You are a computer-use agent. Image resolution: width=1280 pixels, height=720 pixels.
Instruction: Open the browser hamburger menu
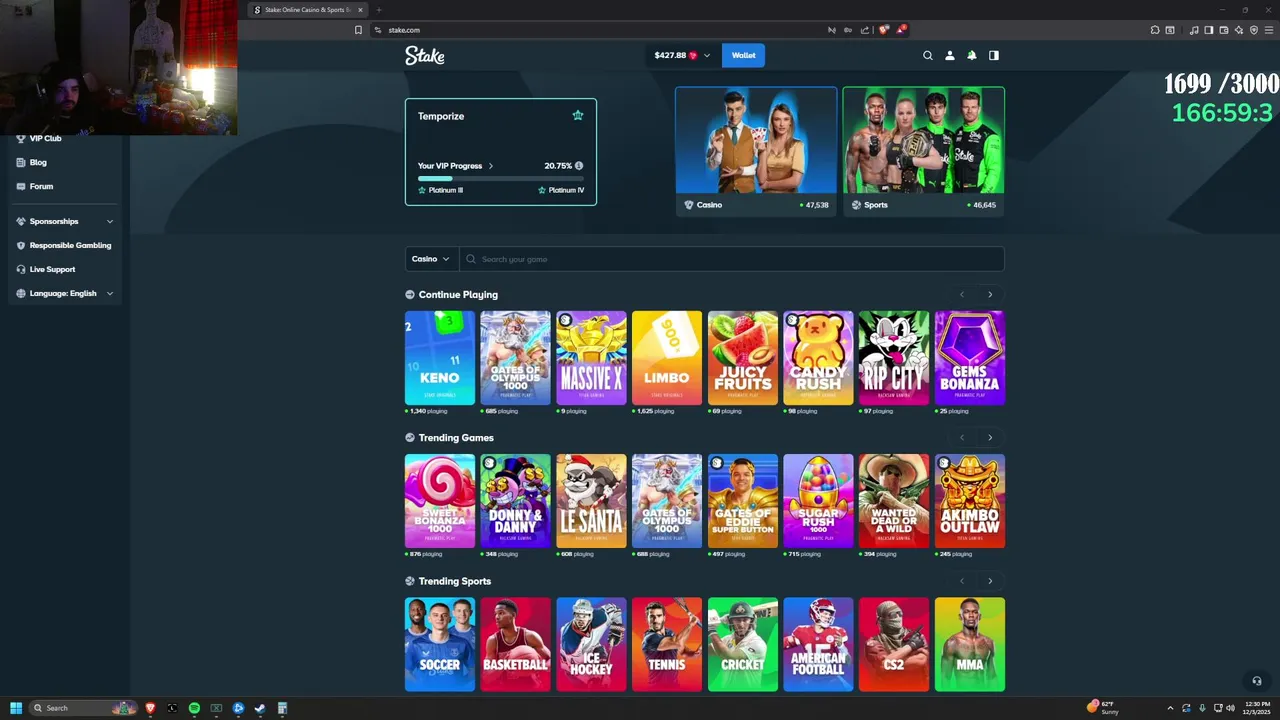point(1269,30)
